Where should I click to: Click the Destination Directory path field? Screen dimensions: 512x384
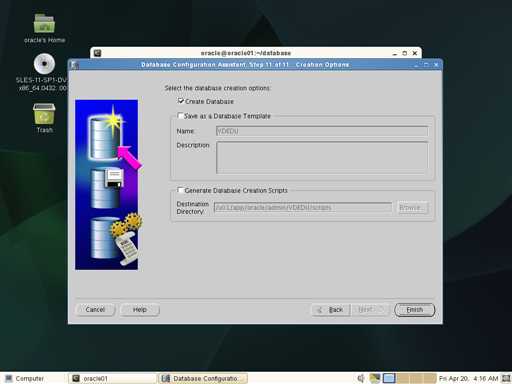click(x=303, y=207)
